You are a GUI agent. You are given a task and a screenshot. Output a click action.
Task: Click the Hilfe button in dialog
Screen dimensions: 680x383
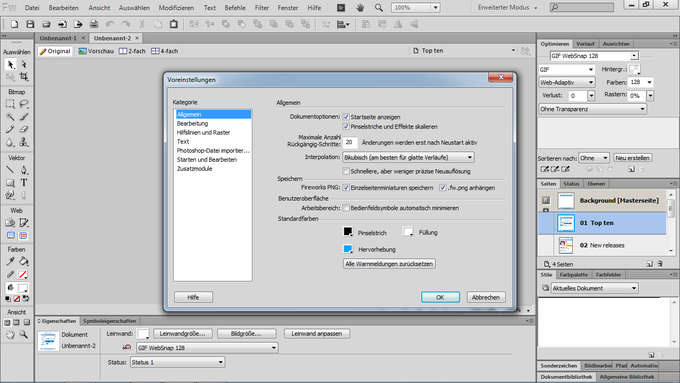click(193, 297)
